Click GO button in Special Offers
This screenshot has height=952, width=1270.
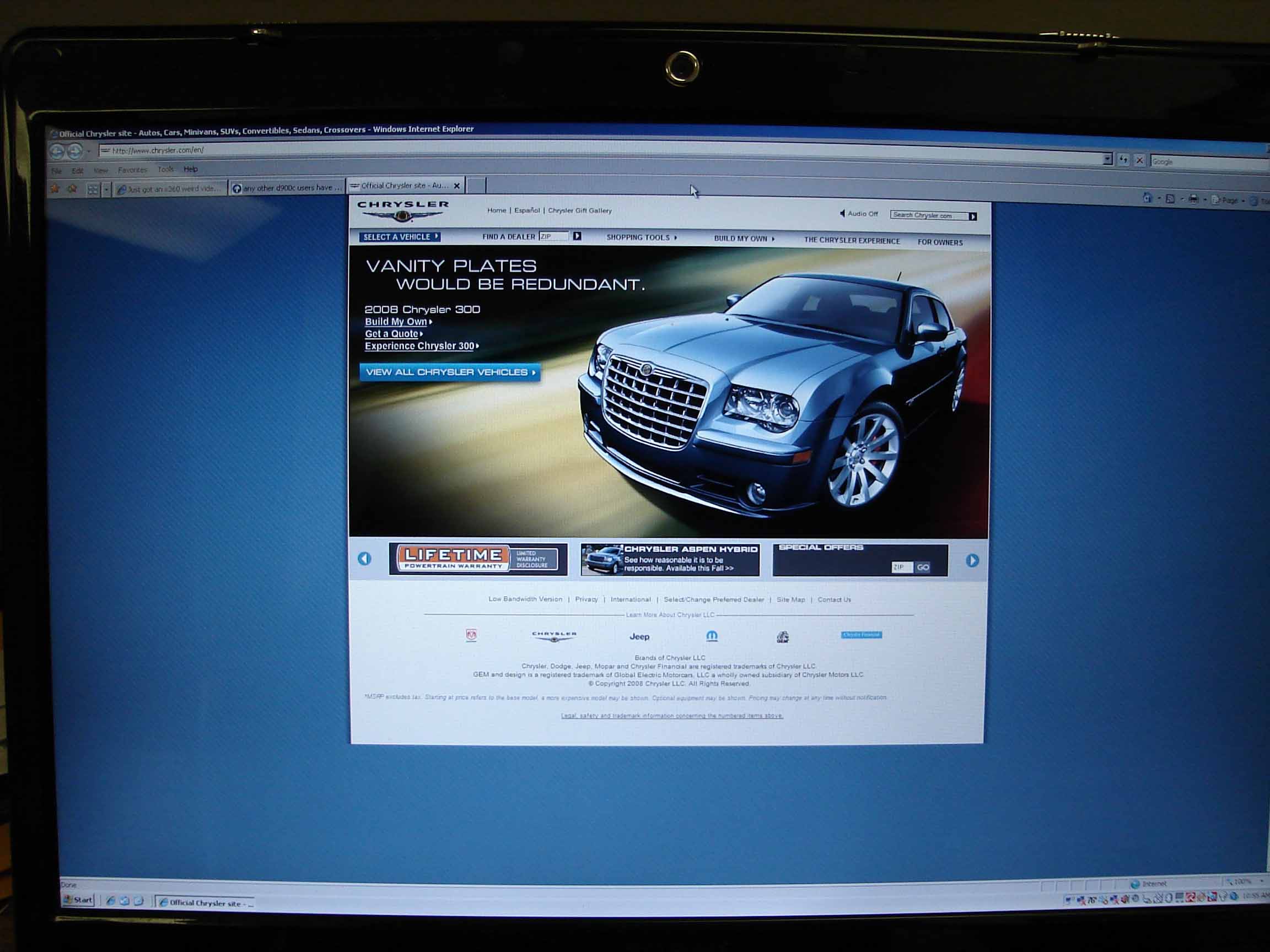(923, 567)
